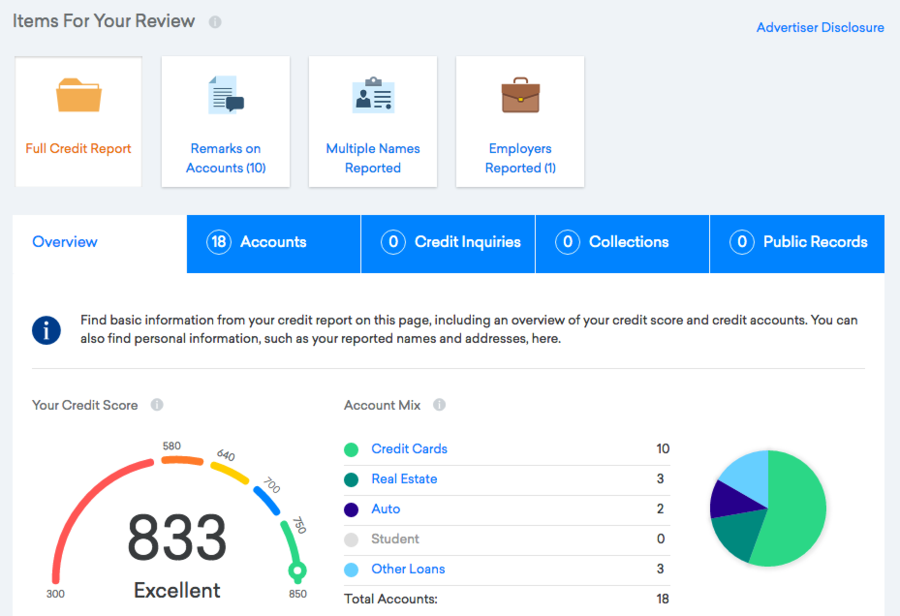Select the Collections tab
This screenshot has width=900, height=616.
pyautogui.click(x=622, y=242)
